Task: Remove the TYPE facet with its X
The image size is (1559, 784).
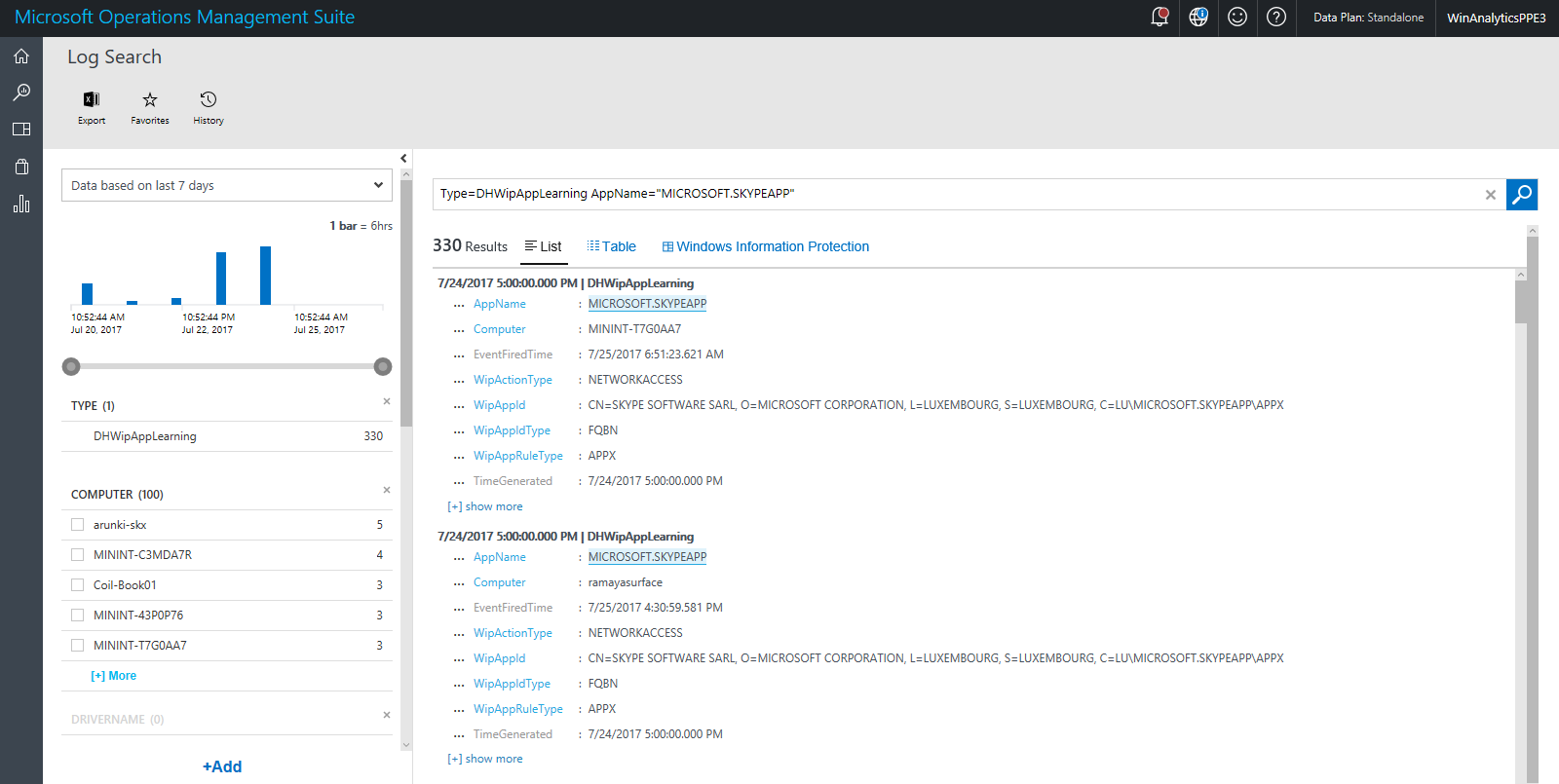Action: (x=387, y=401)
